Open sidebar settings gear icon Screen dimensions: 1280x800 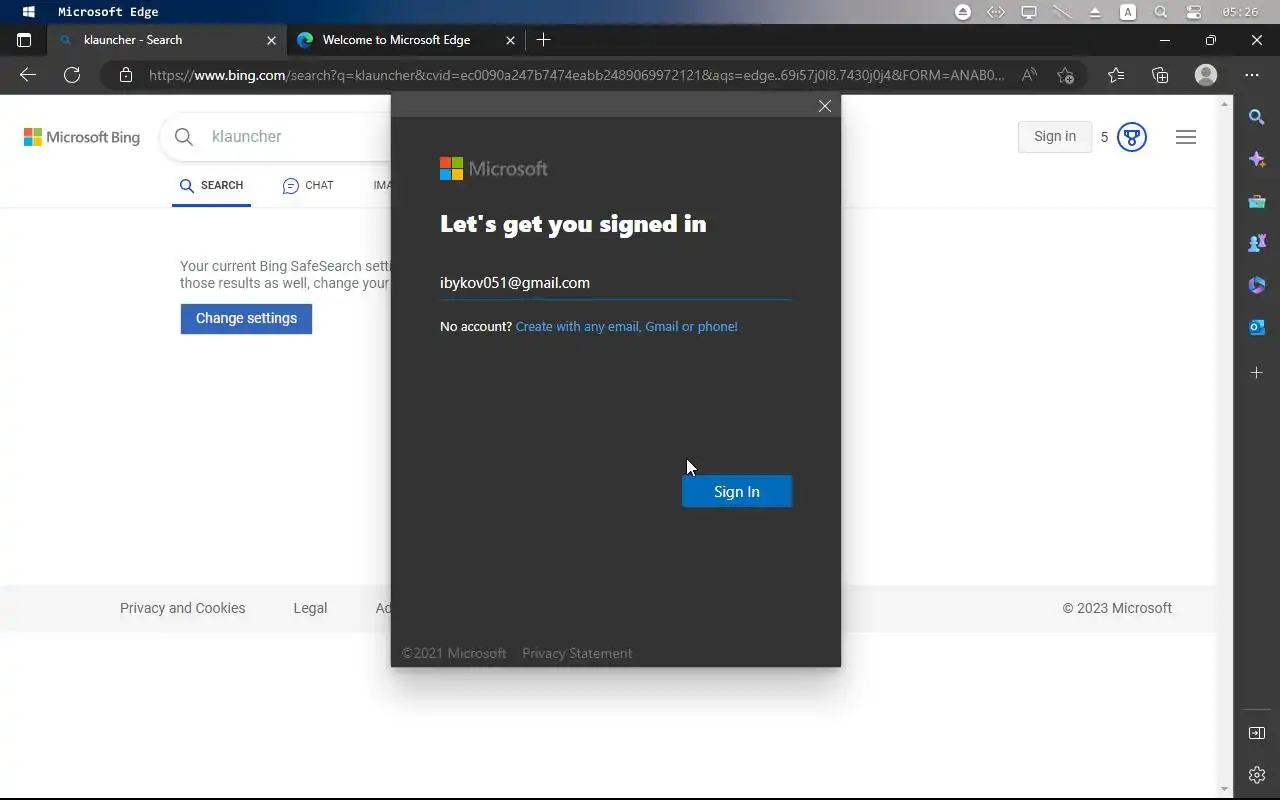1257,775
